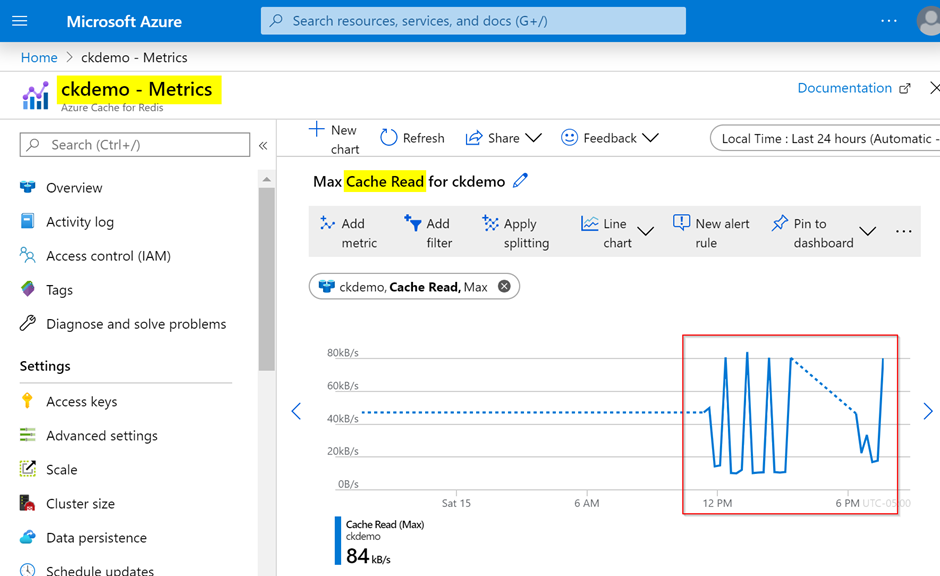Click the Access keys key icon
The height and width of the screenshot is (576, 940).
pyautogui.click(x=27, y=400)
